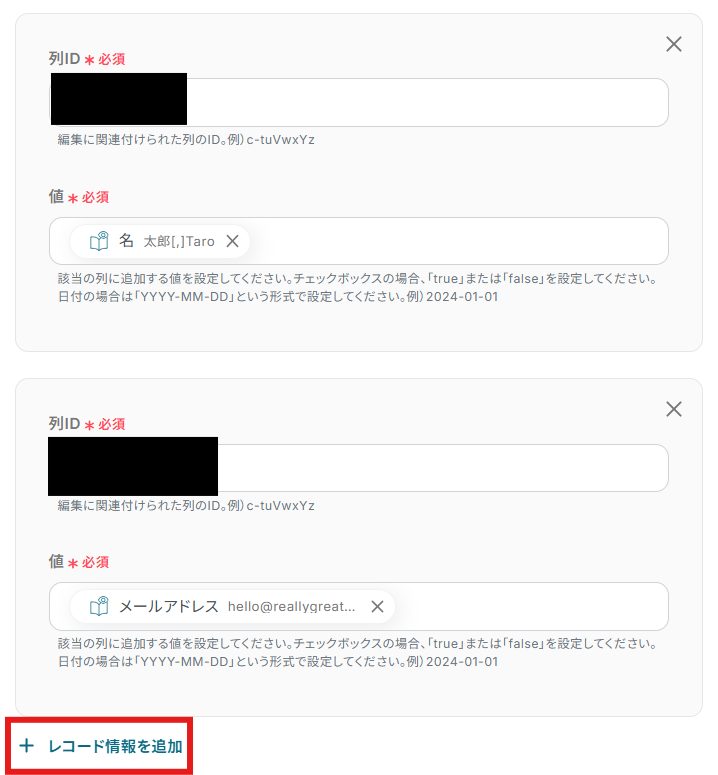
Task: Focus the second 列ID input field
Action: [x=359, y=468]
